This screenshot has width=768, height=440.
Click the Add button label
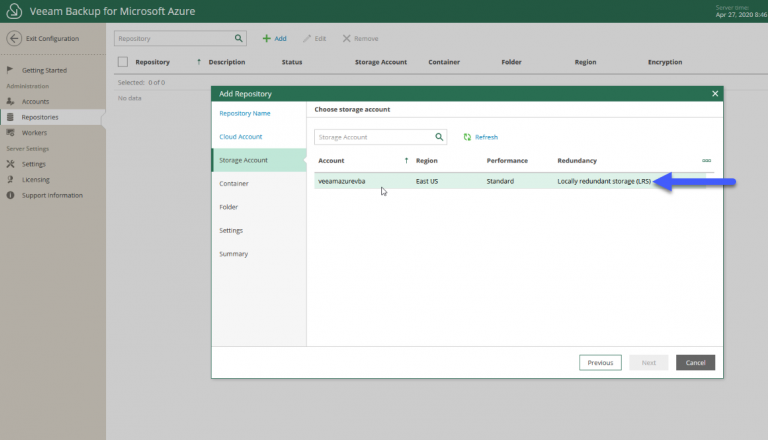click(x=280, y=38)
